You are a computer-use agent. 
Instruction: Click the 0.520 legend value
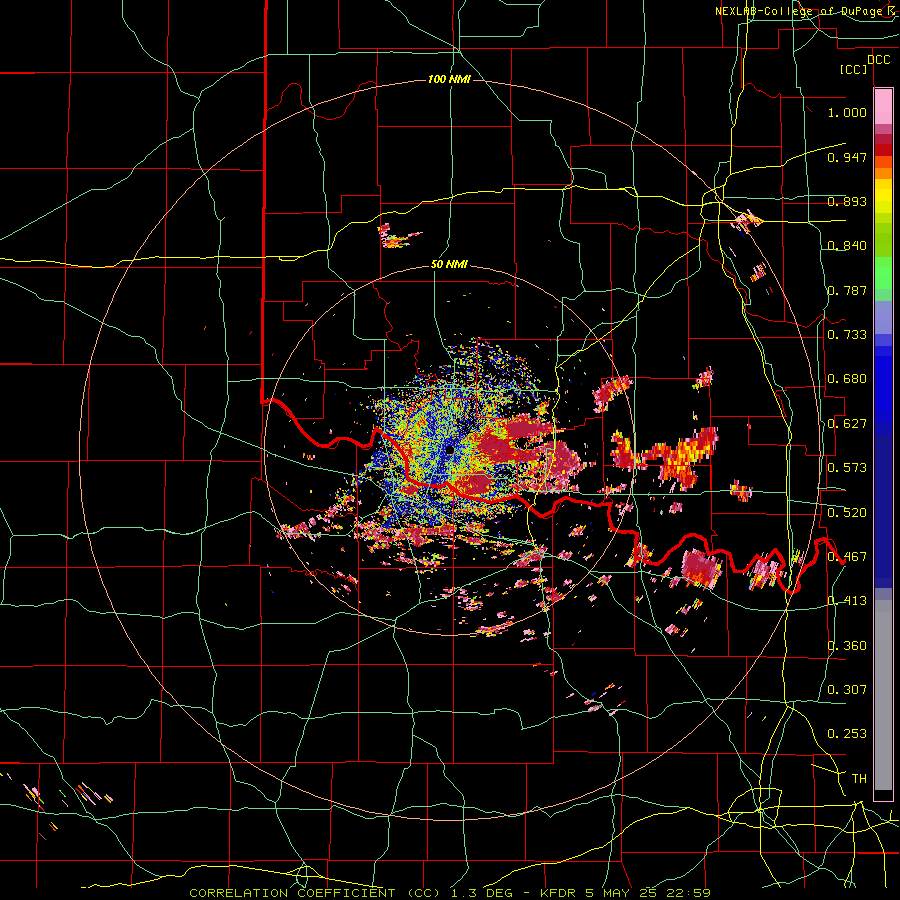pos(847,513)
